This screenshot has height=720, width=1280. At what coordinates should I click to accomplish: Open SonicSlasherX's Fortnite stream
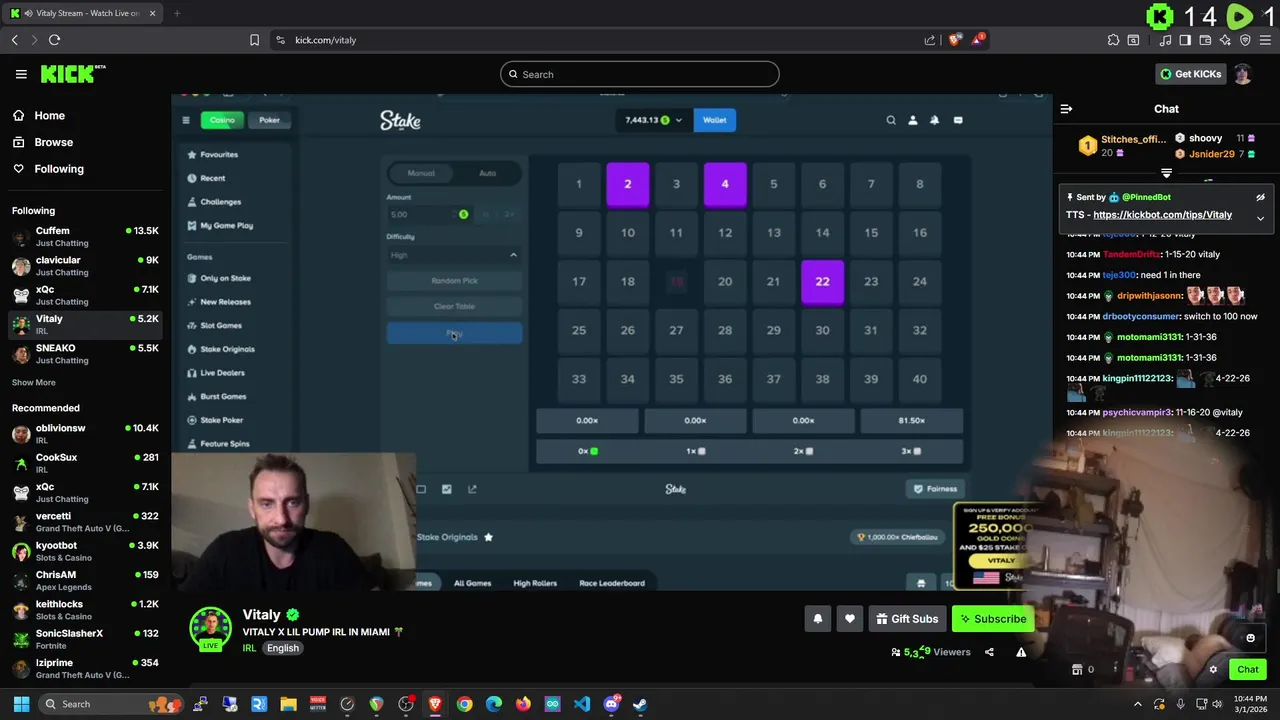85,639
